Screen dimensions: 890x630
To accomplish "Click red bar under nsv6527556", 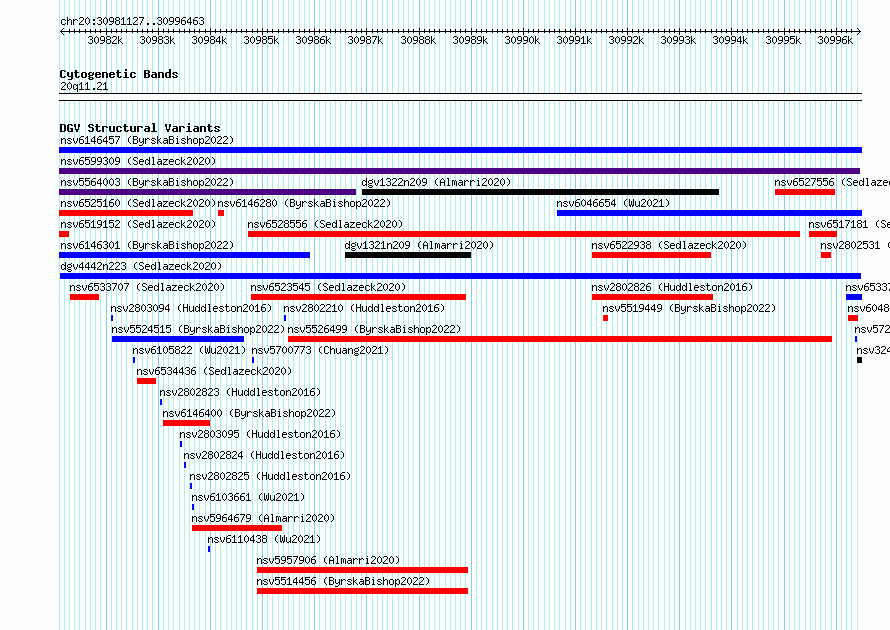I will coord(805,192).
